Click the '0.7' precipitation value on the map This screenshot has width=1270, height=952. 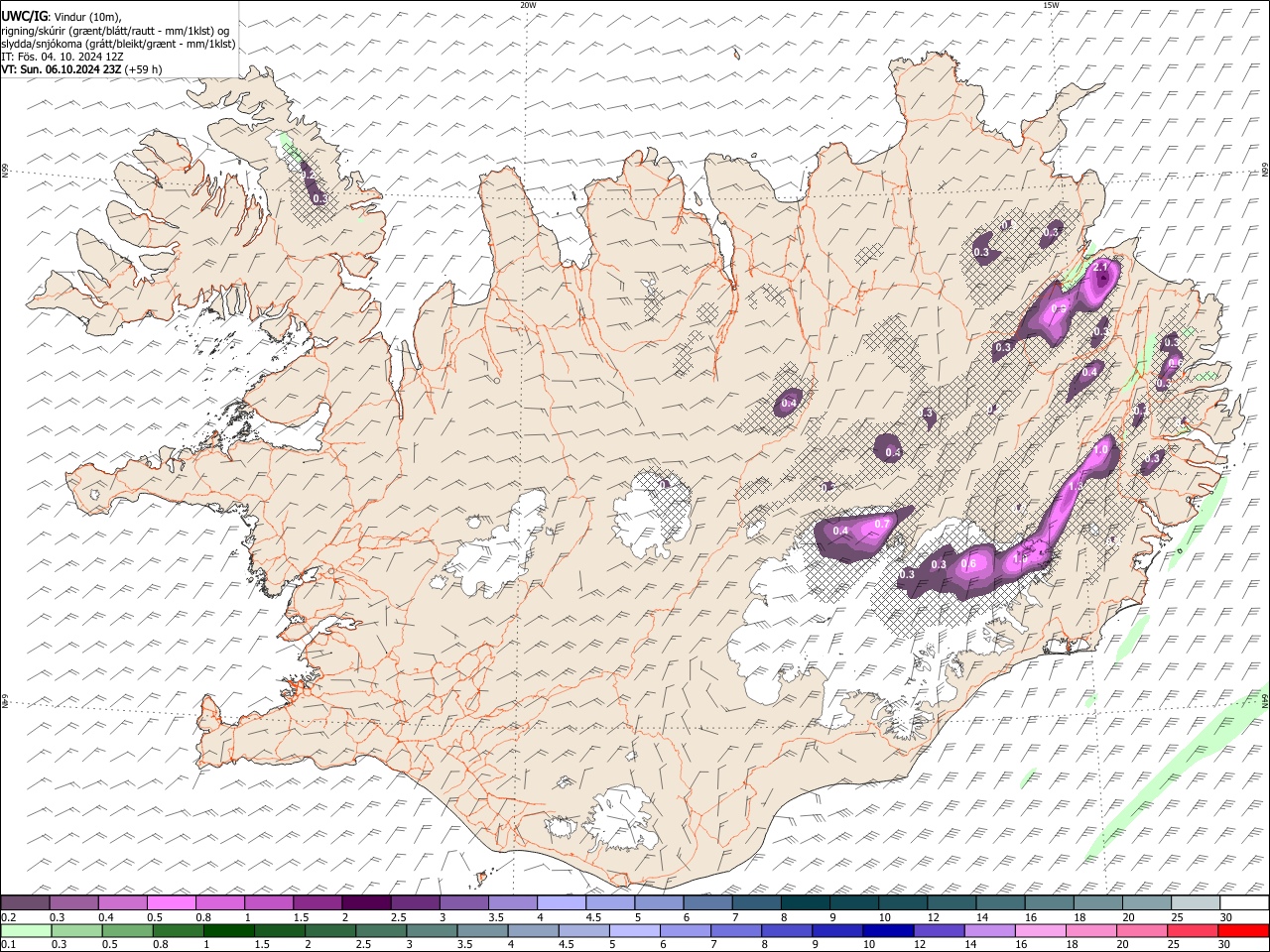[881, 523]
